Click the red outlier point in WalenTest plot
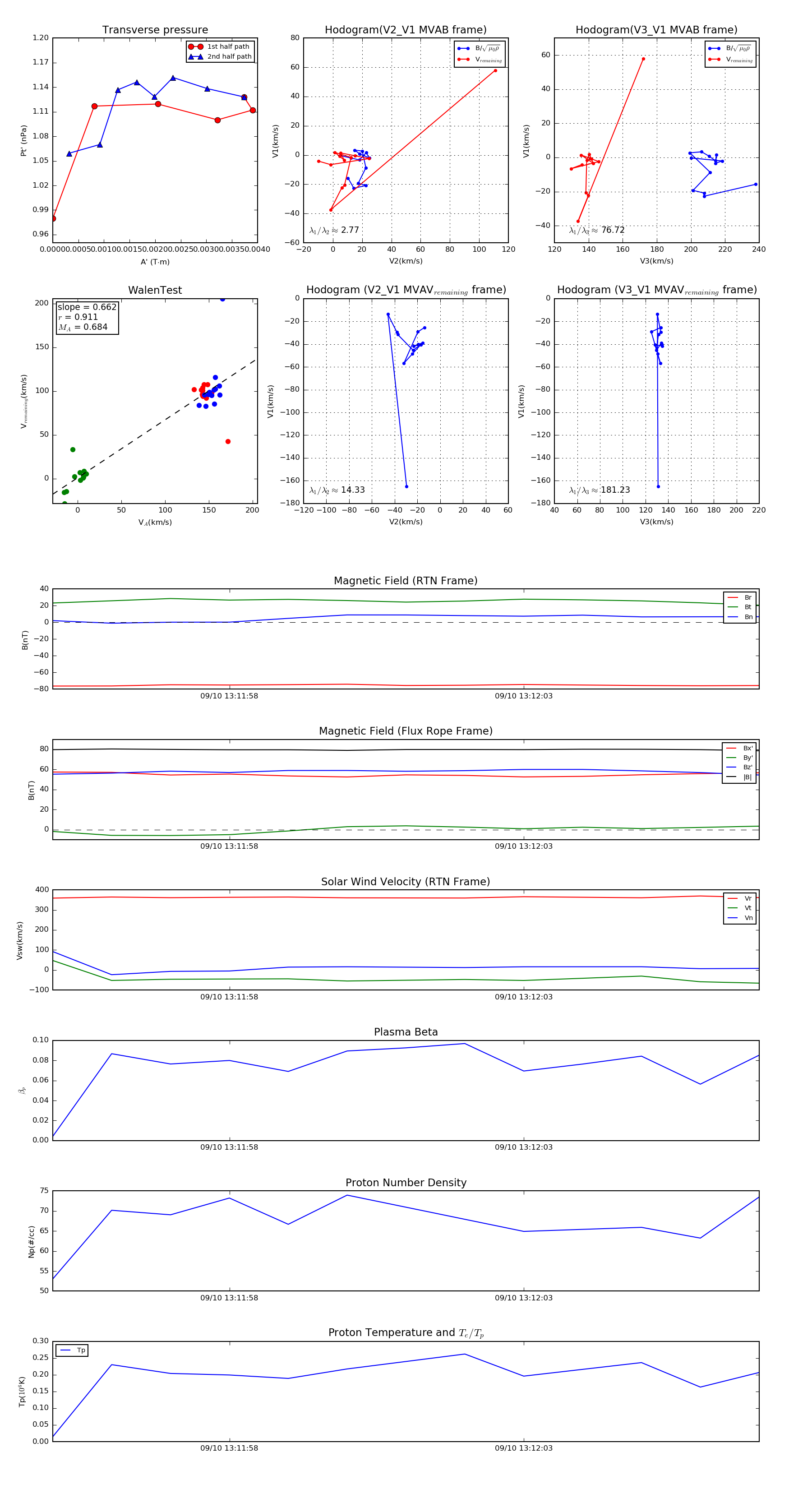The image size is (812, 1489). click(228, 442)
